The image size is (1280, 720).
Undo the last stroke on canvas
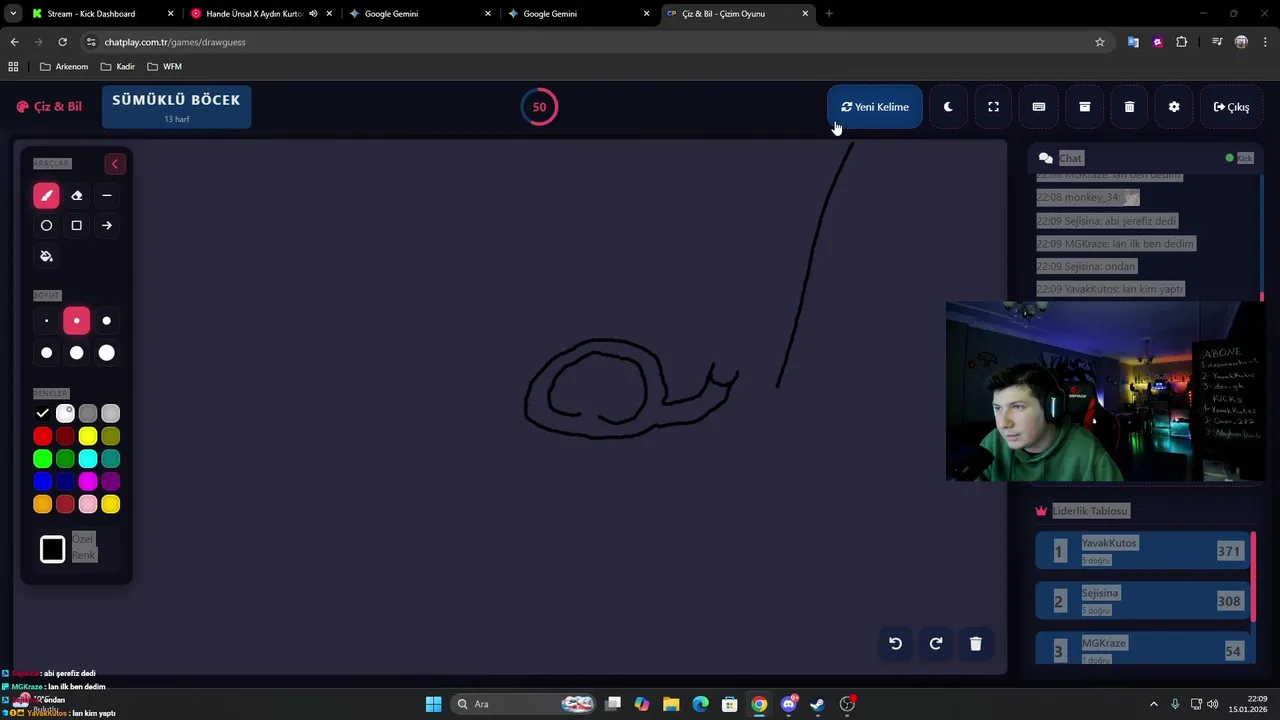[x=896, y=644]
